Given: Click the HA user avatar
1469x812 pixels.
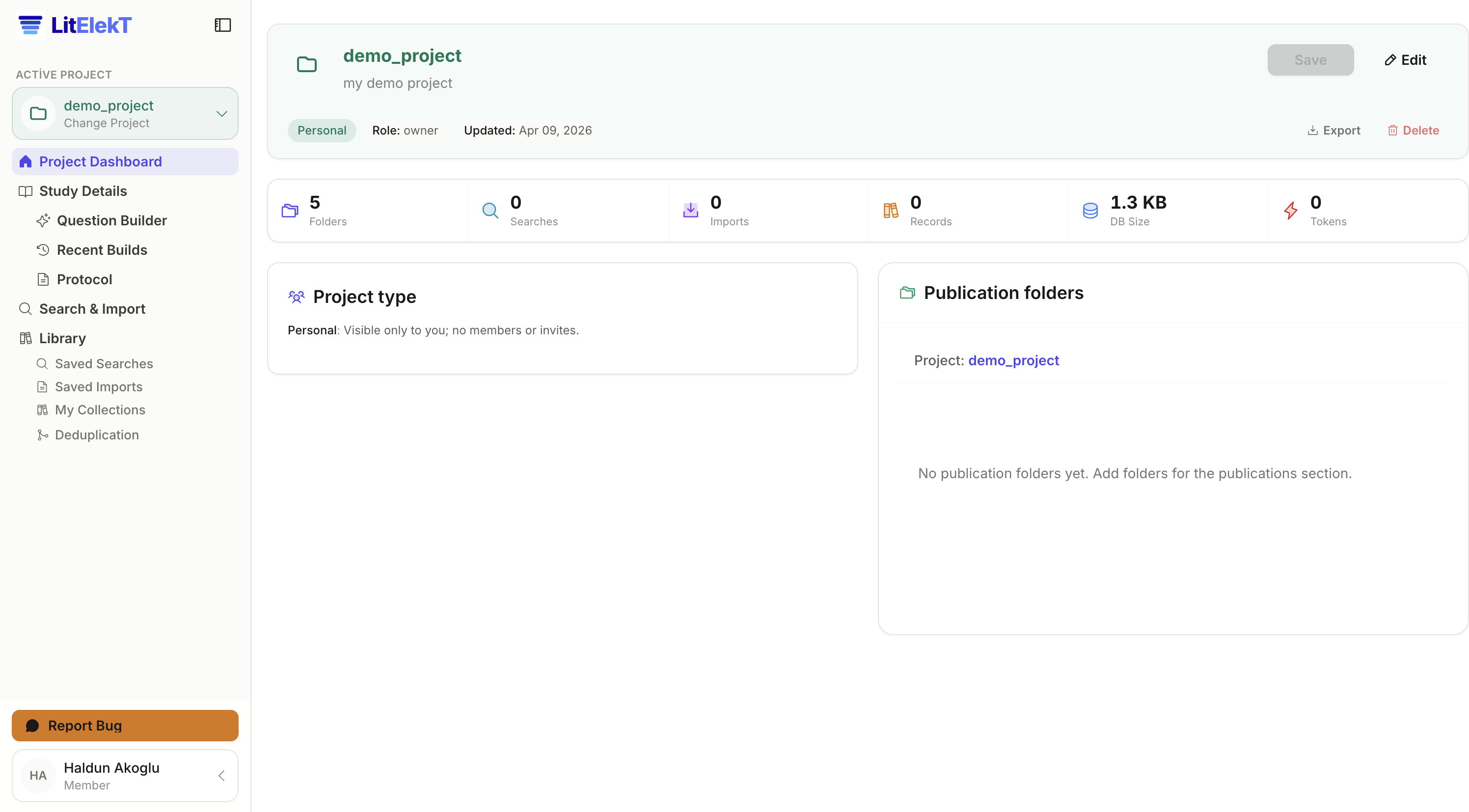Looking at the screenshot, I should click(38, 776).
